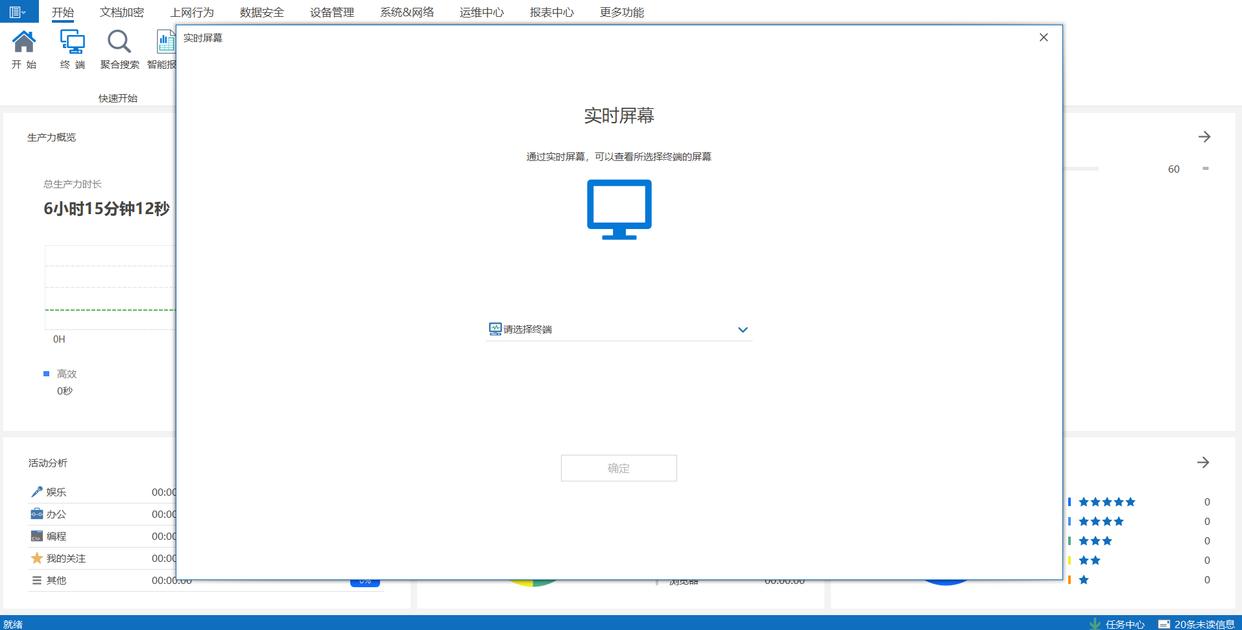The height and width of the screenshot is (630, 1242).
Task: Switch to 数据安全 tab
Action: pos(262,12)
